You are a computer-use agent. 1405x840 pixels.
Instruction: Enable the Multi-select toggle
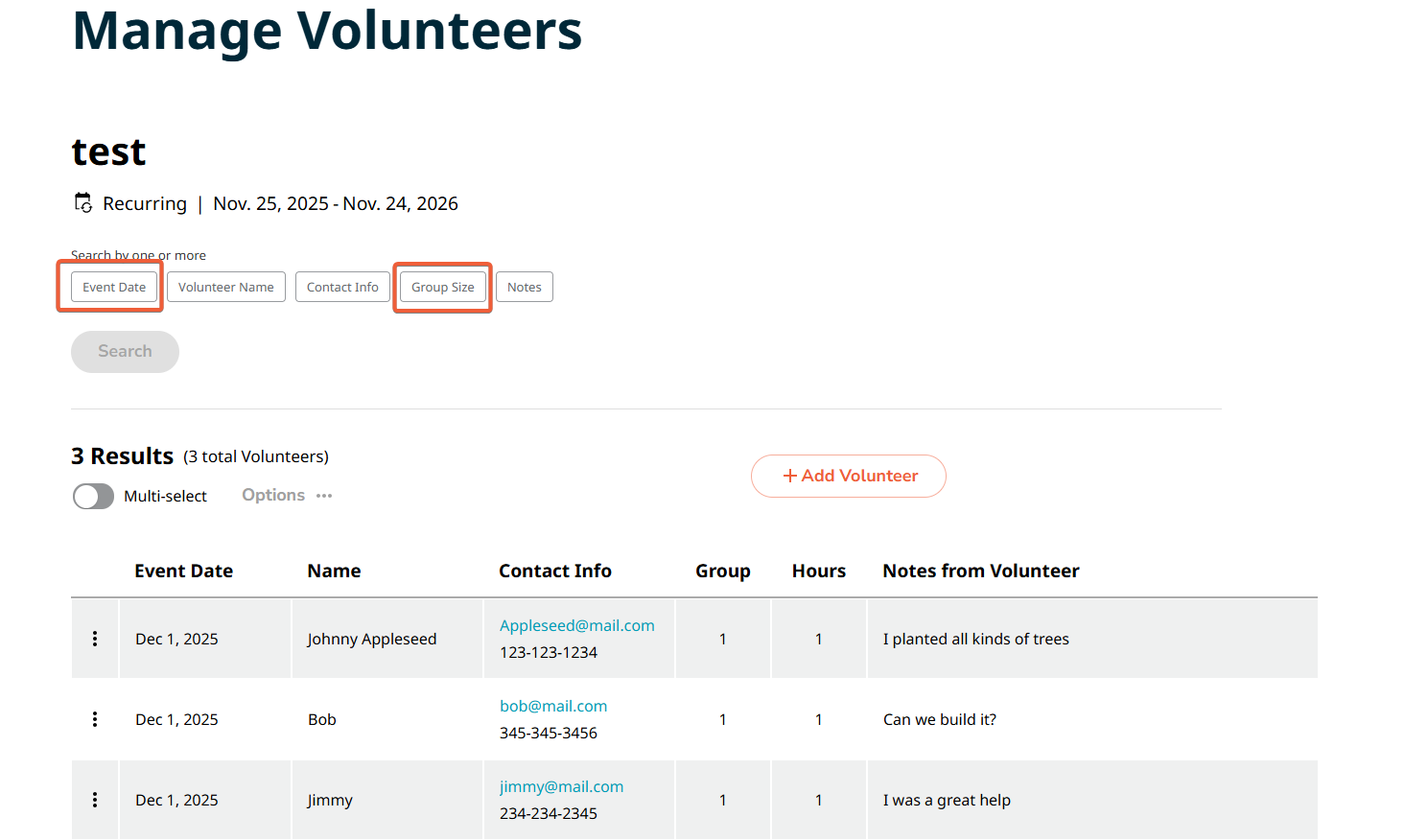pos(94,496)
